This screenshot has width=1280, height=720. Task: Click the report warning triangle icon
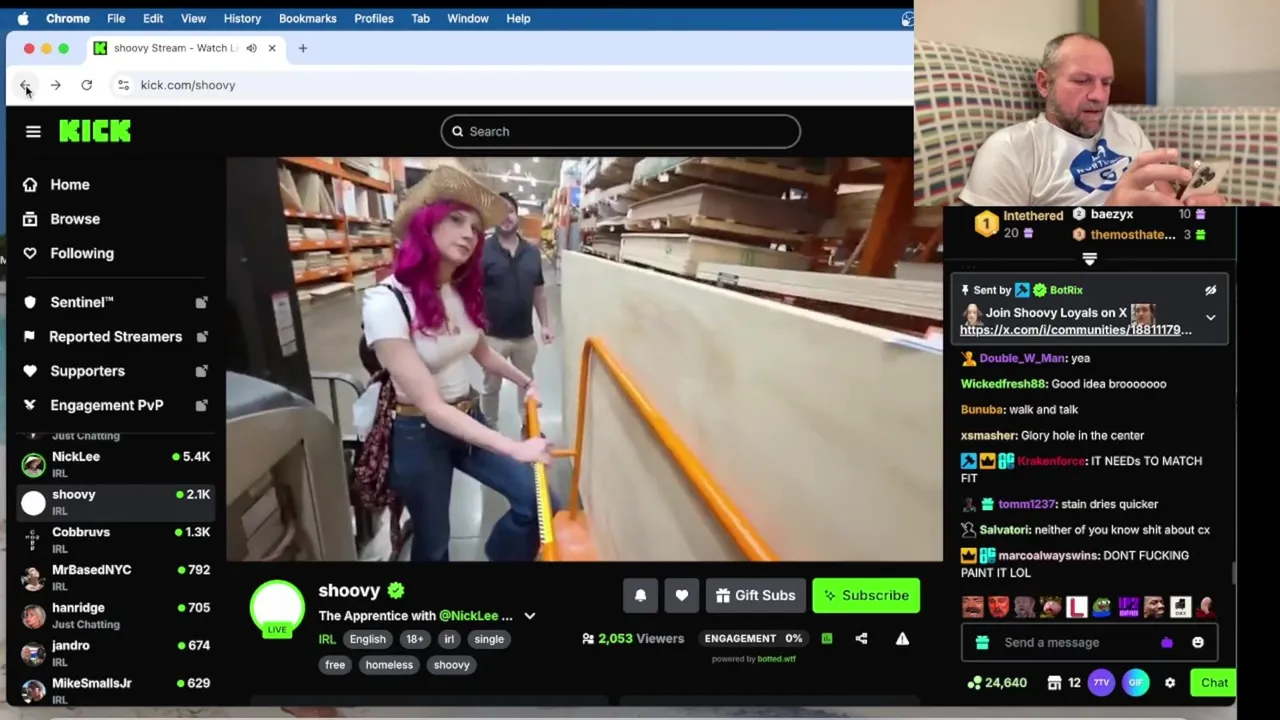(902, 638)
